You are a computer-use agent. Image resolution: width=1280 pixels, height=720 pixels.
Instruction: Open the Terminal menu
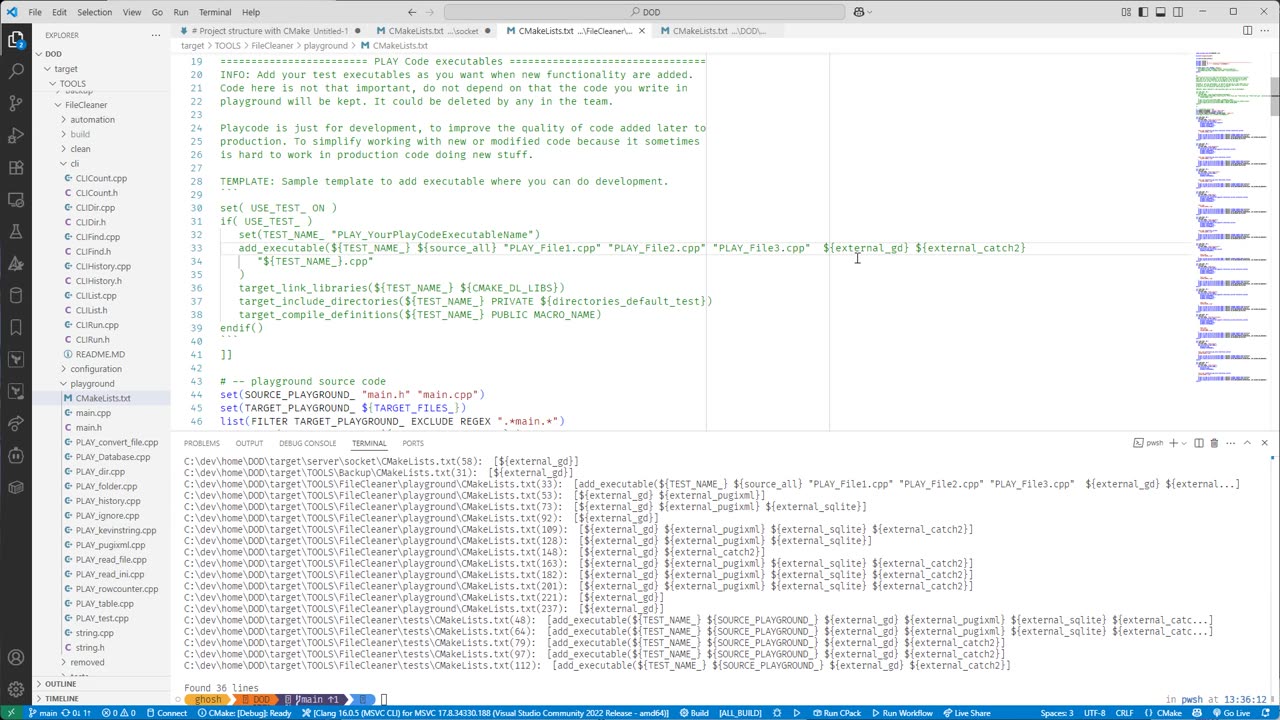pos(215,12)
